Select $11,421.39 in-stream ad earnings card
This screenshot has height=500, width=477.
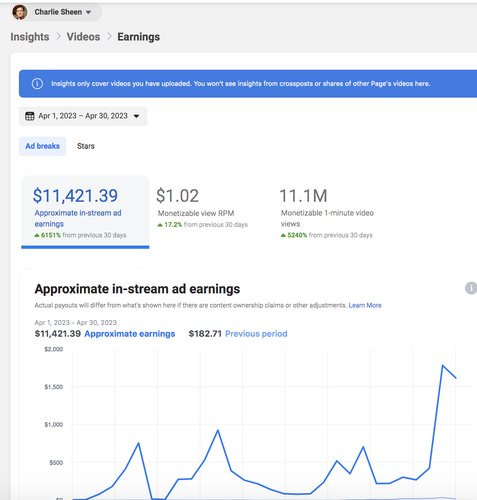click(x=85, y=212)
